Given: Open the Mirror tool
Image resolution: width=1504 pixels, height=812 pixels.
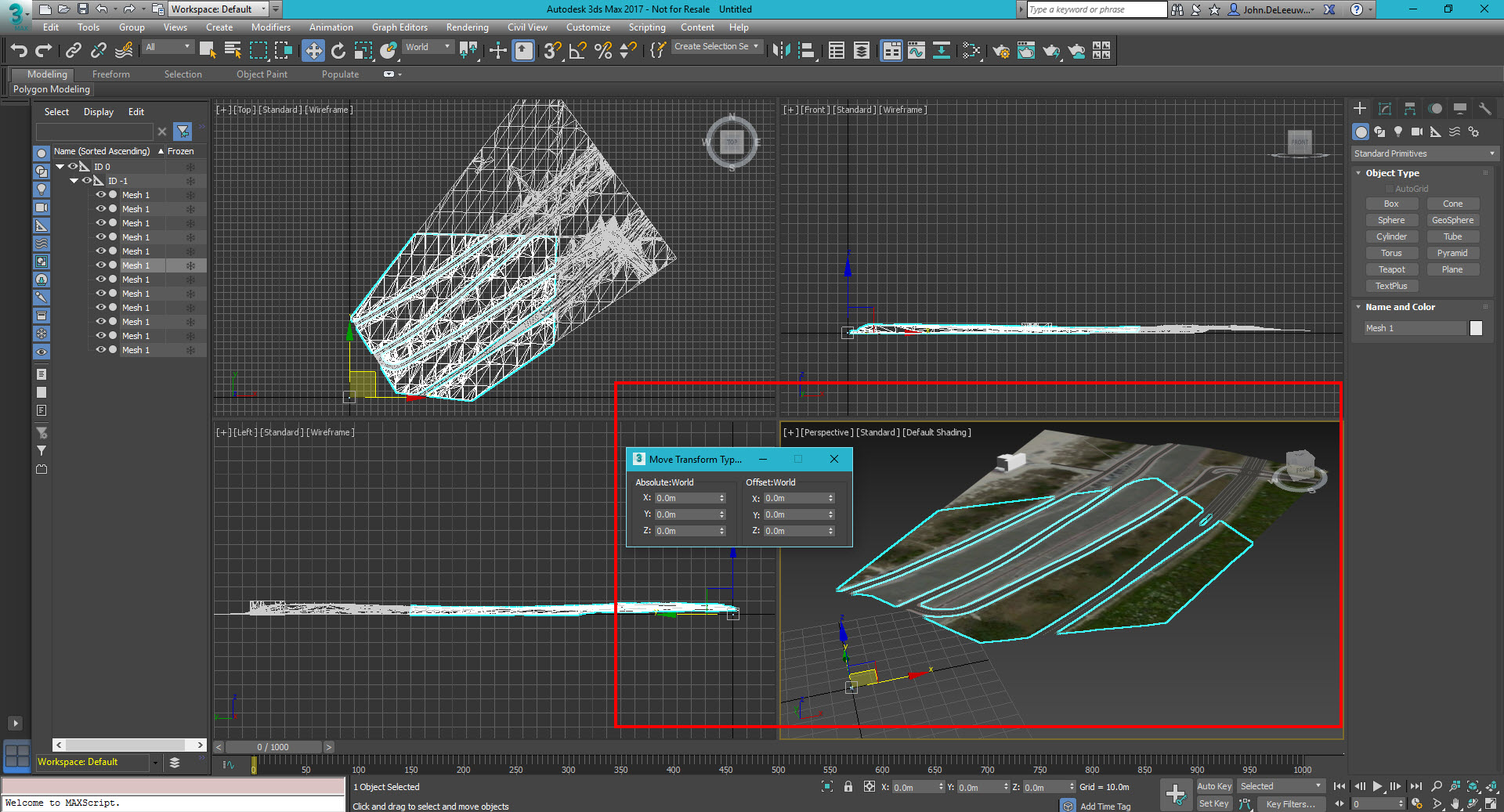Looking at the screenshot, I should click(780, 51).
